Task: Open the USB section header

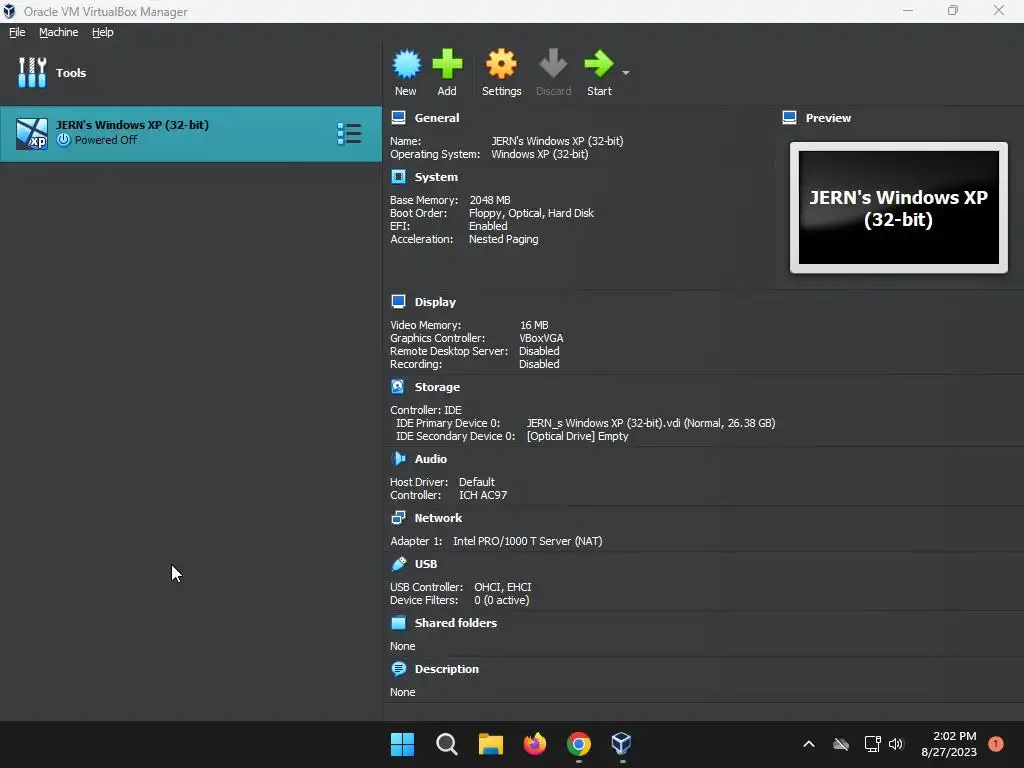Action: (x=426, y=564)
